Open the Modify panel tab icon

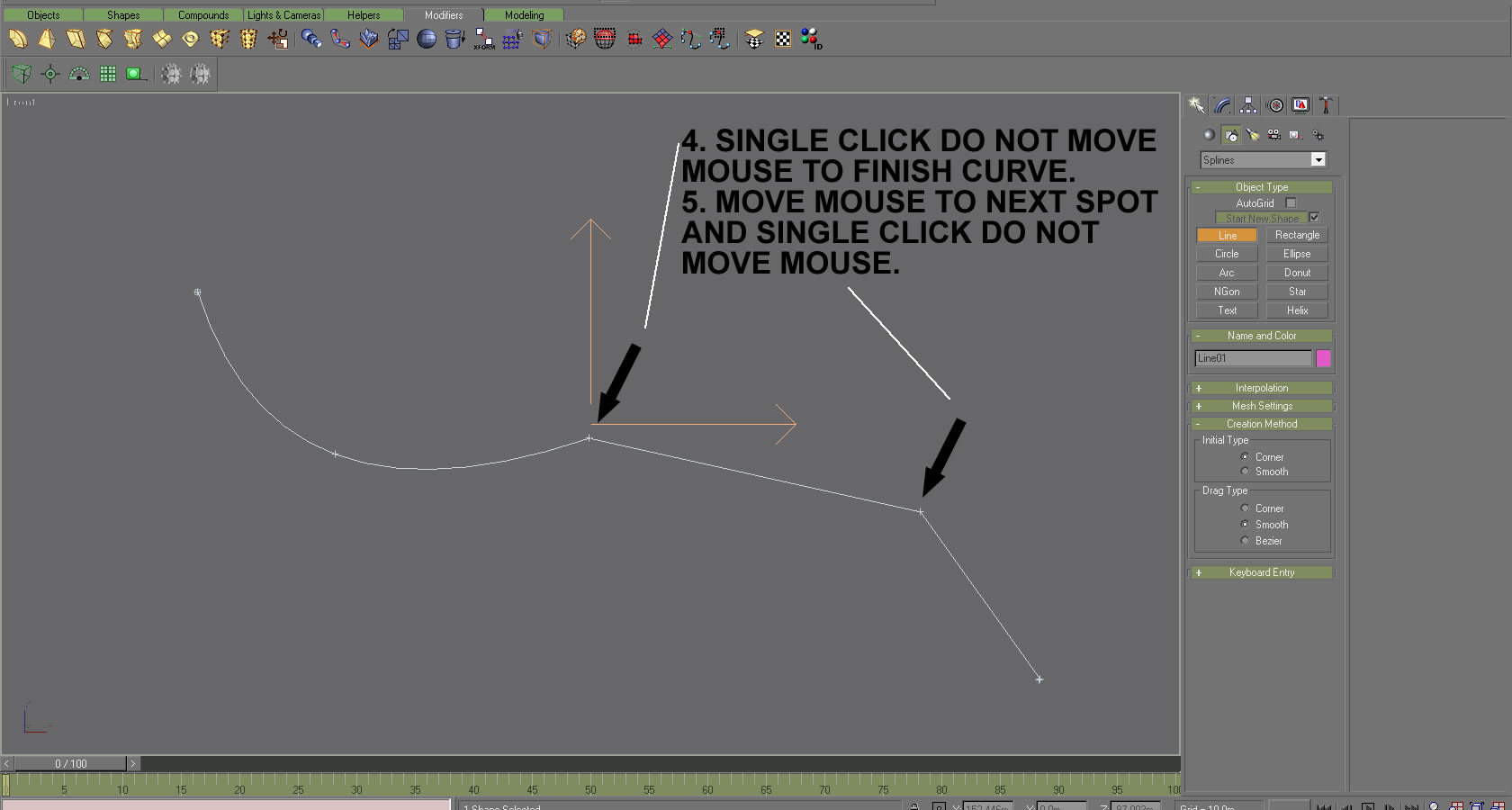pos(1222,105)
